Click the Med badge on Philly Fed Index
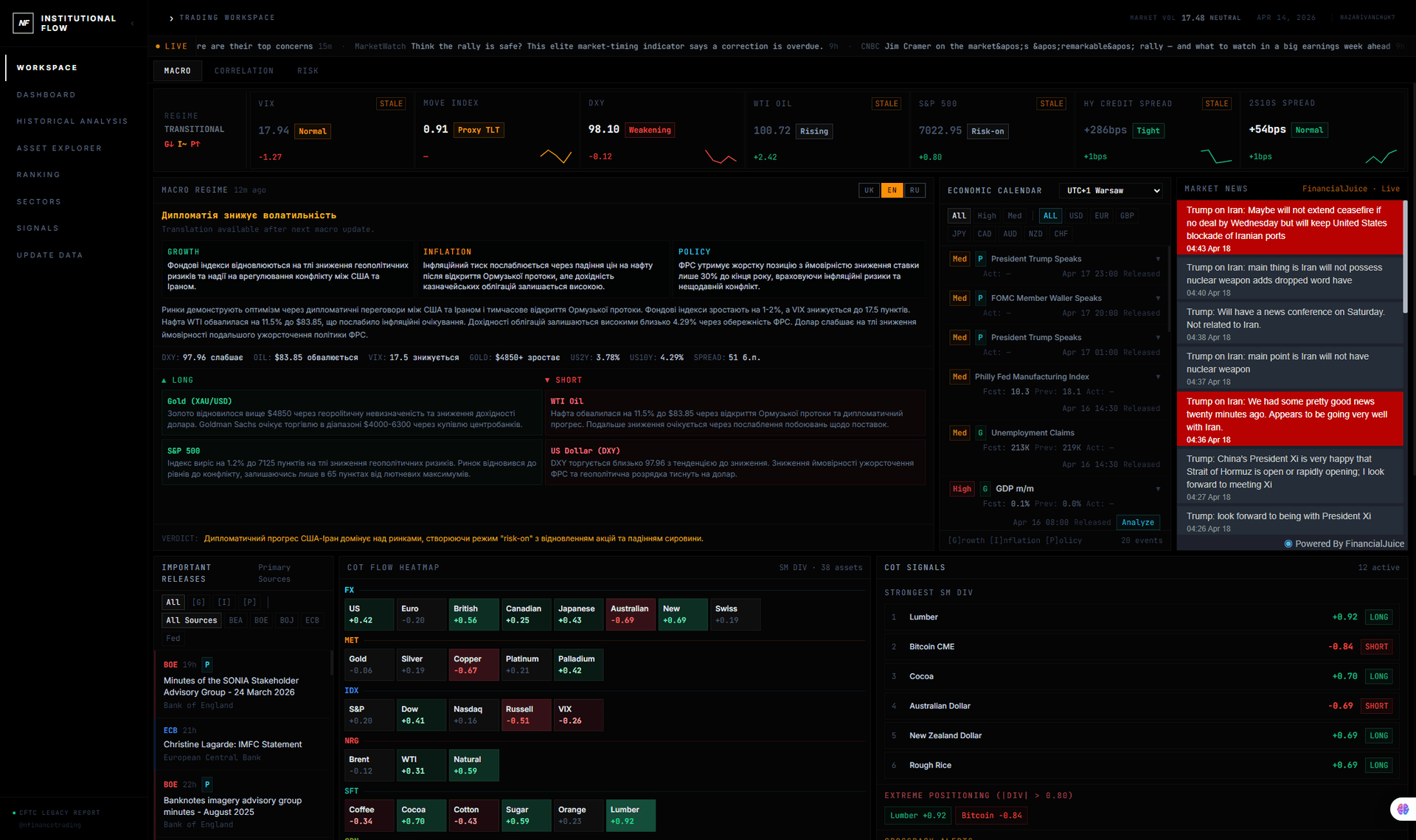 (959, 377)
